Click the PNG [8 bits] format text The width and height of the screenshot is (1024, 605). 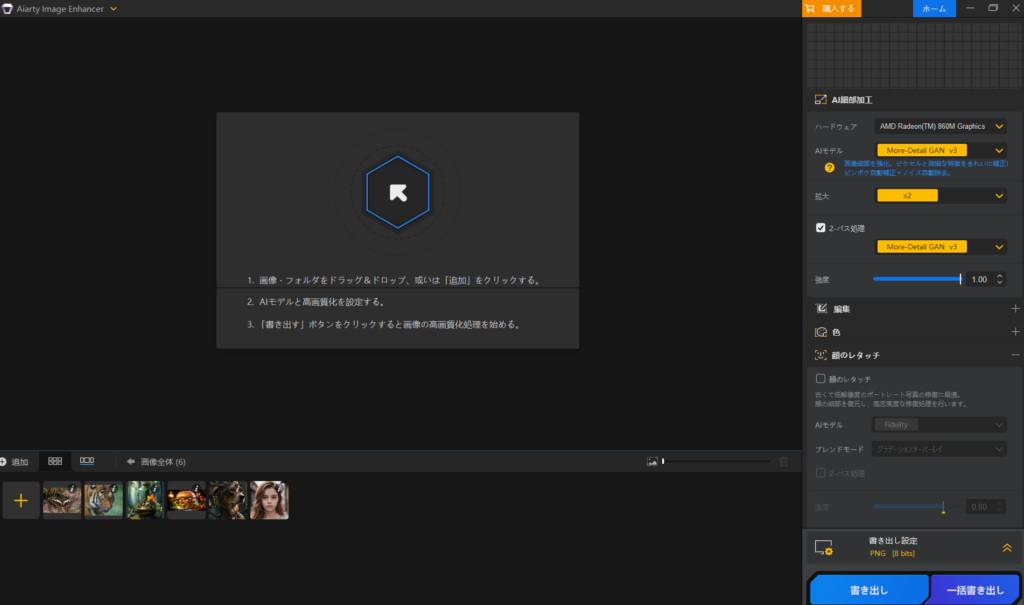click(x=892, y=553)
